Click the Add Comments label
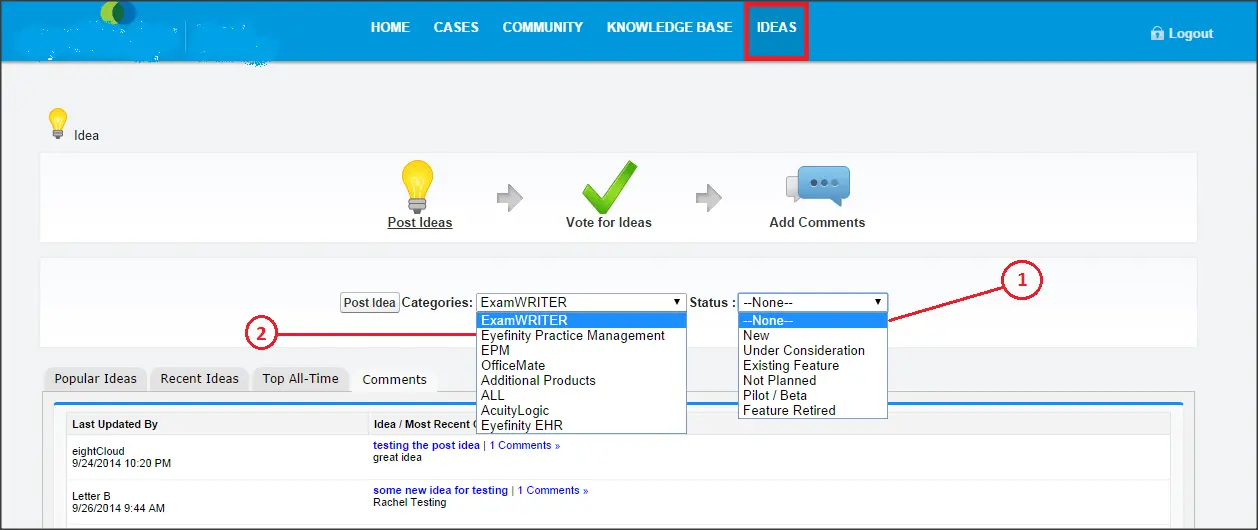The width and height of the screenshot is (1258, 530). 817,222
